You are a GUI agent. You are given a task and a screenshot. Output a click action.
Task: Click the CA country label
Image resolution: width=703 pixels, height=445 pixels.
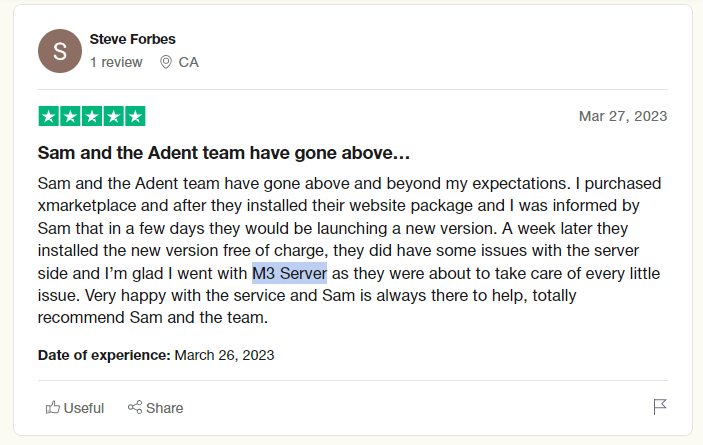click(188, 62)
